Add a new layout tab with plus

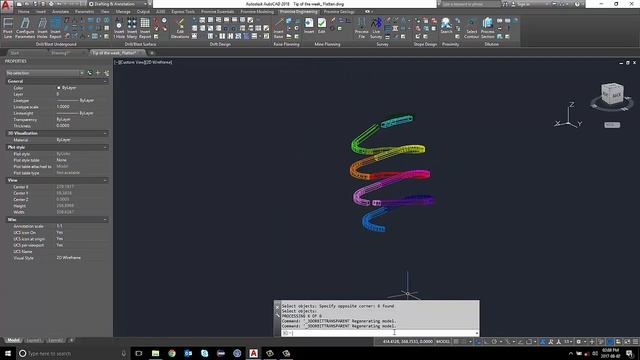(71, 340)
